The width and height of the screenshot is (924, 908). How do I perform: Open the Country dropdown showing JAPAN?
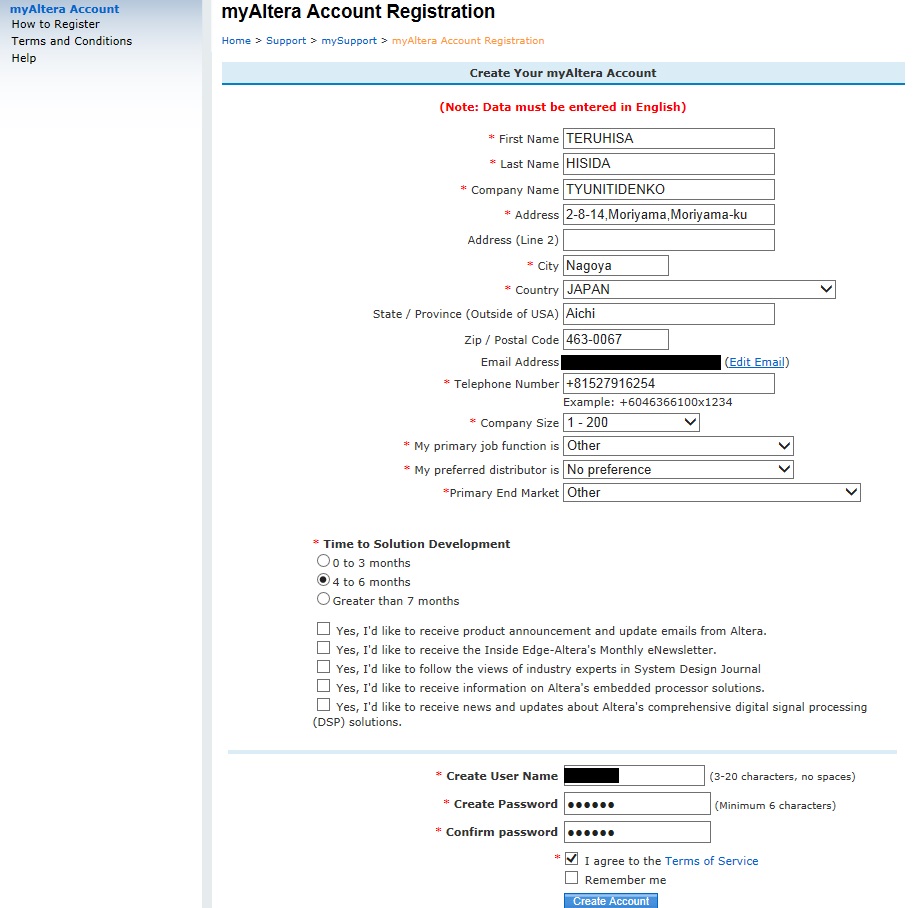tap(699, 289)
